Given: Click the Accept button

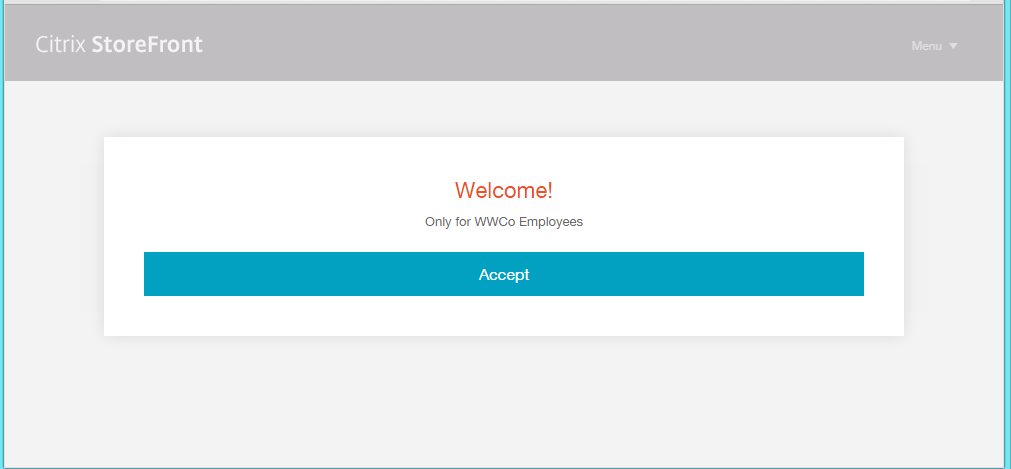Looking at the screenshot, I should (503, 274).
